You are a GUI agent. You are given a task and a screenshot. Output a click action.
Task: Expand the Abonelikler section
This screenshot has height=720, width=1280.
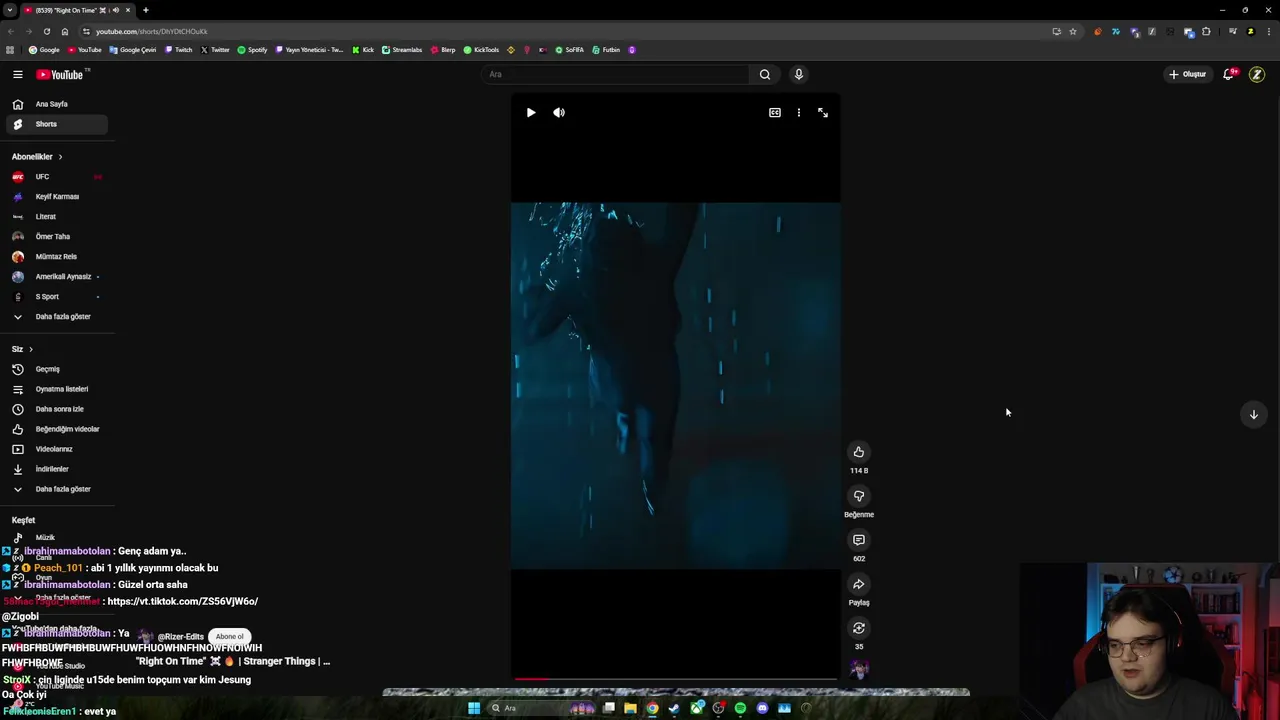(37, 157)
